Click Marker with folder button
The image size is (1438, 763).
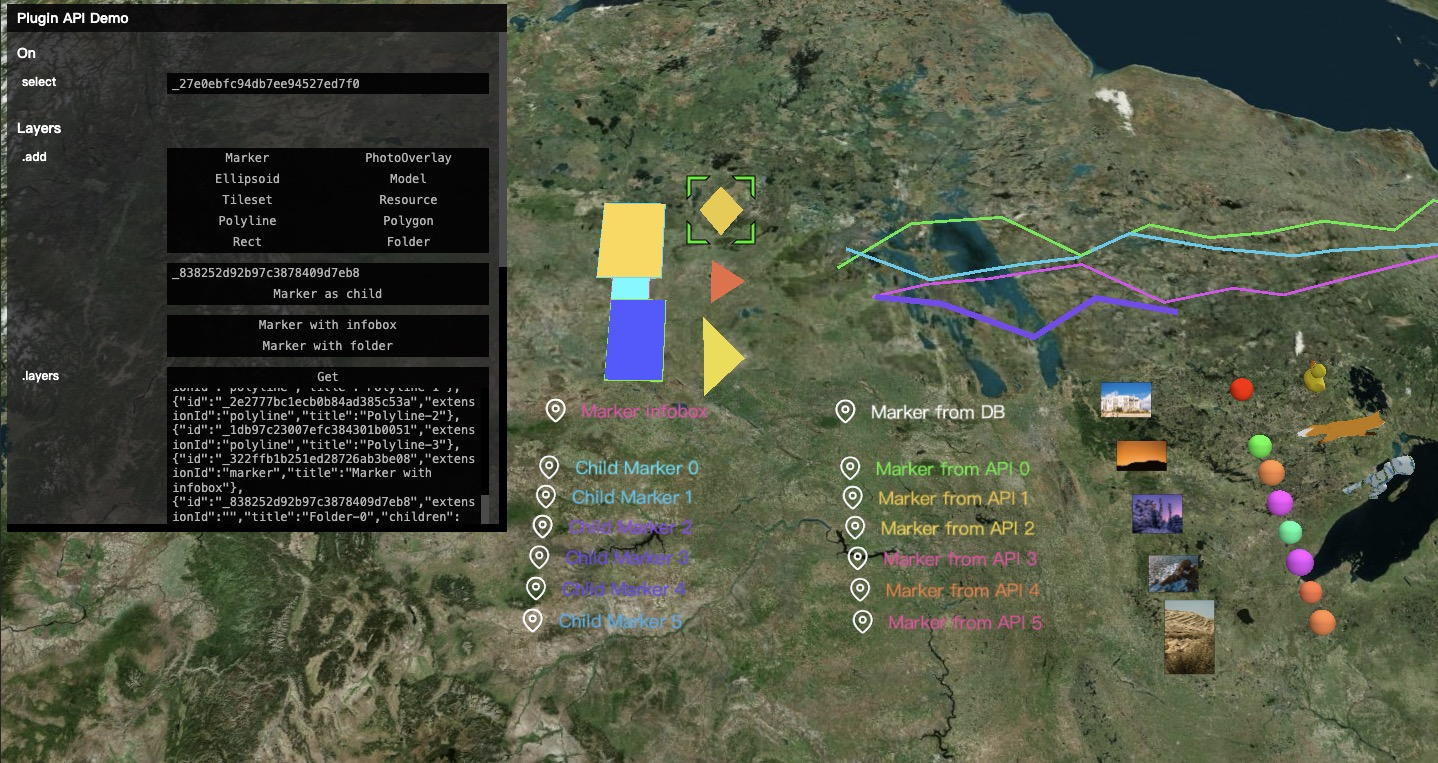328,346
